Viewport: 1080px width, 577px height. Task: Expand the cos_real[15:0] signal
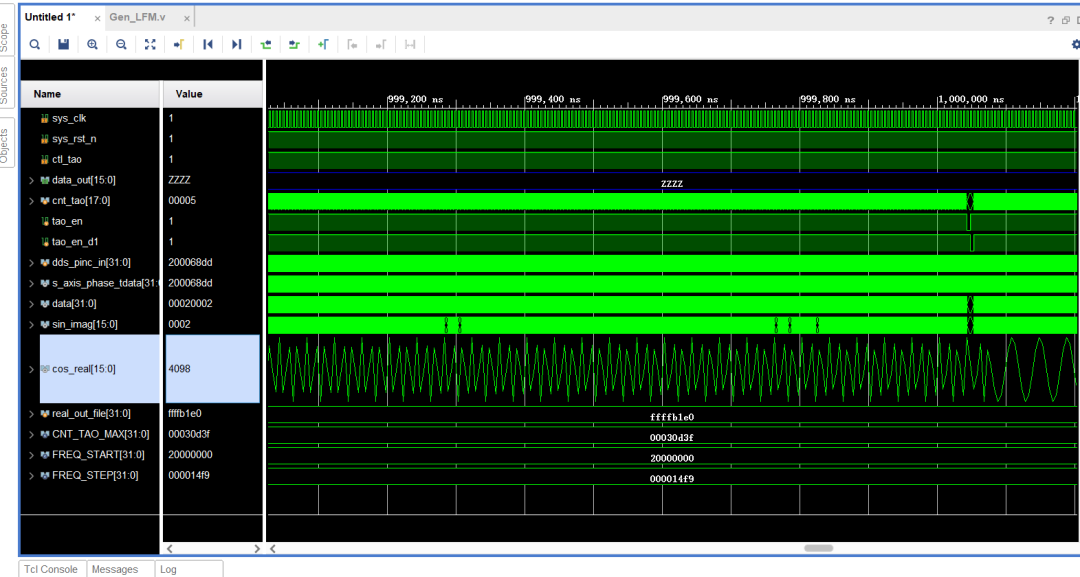pyautogui.click(x=31, y=369)
